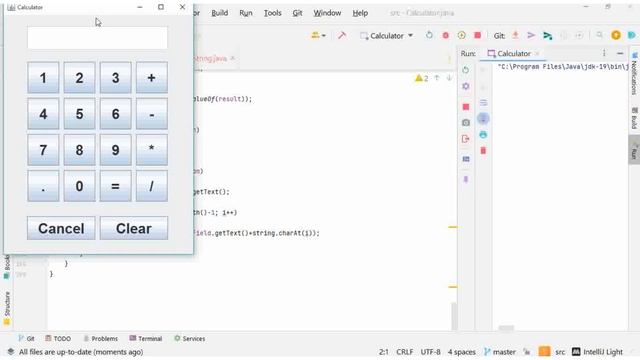640x360 pixels.
Task: Click the camera thread dump icon
Action: [x=466, y=122]
